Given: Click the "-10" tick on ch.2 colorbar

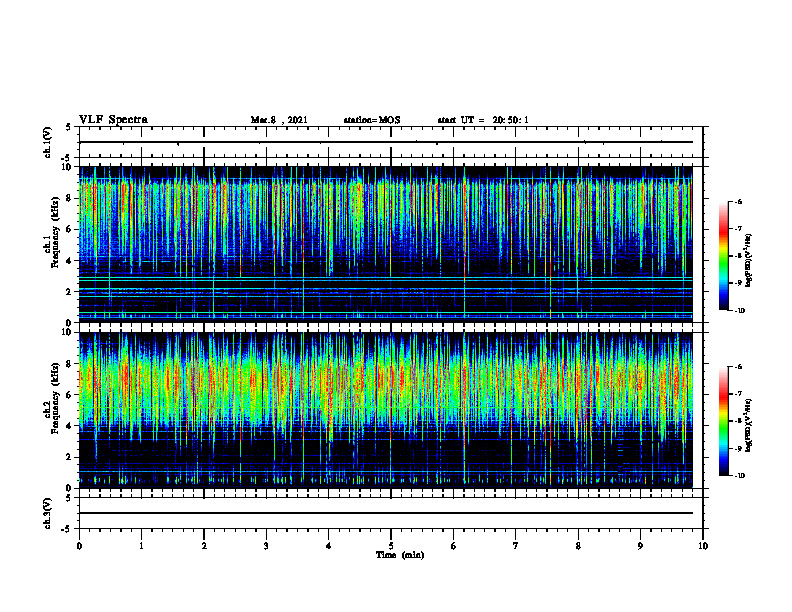Looking at the screenshot, I should pyautogui.click(x=739, y=476).
